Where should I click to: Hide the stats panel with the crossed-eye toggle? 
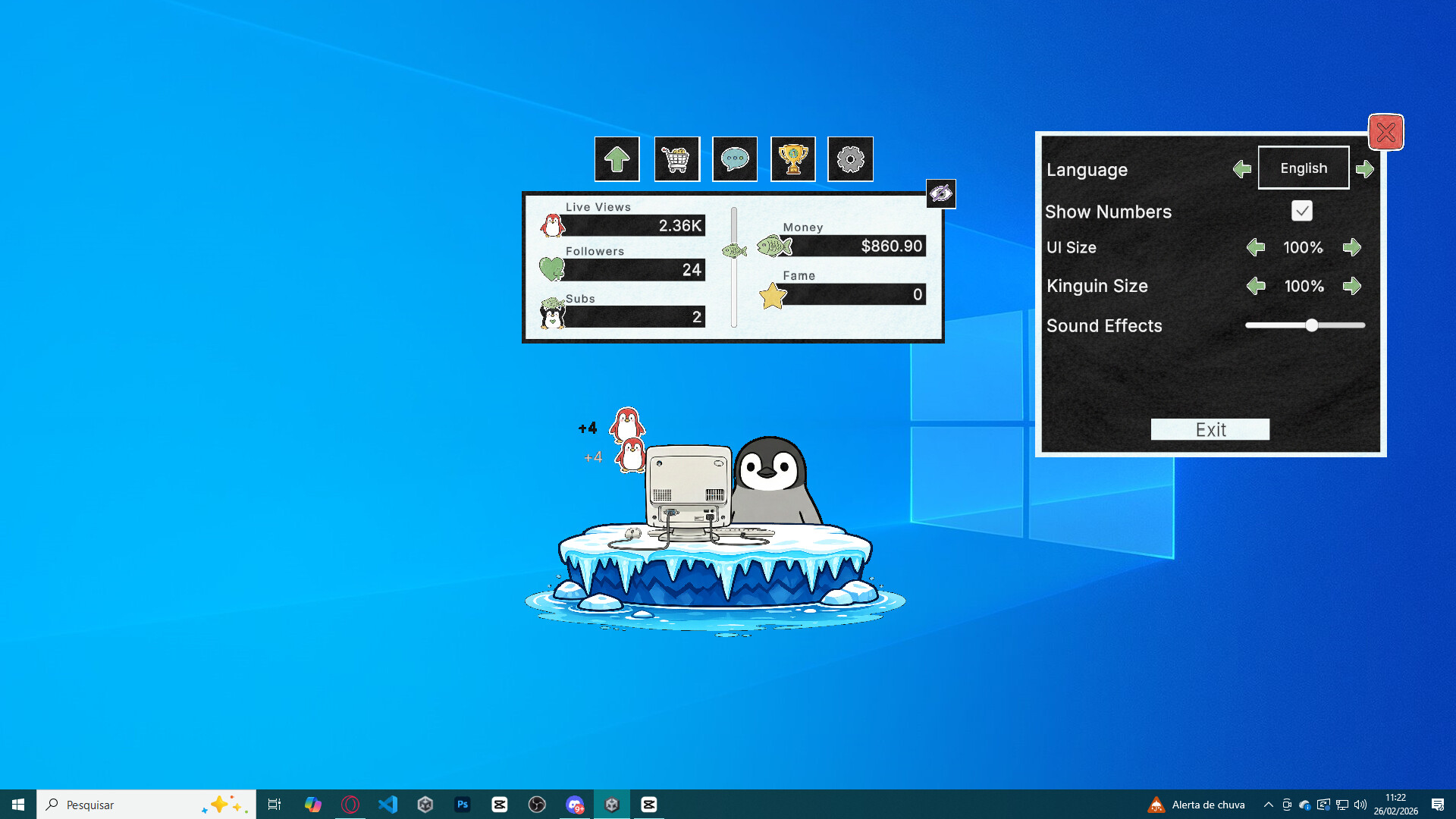pos(941,193)
